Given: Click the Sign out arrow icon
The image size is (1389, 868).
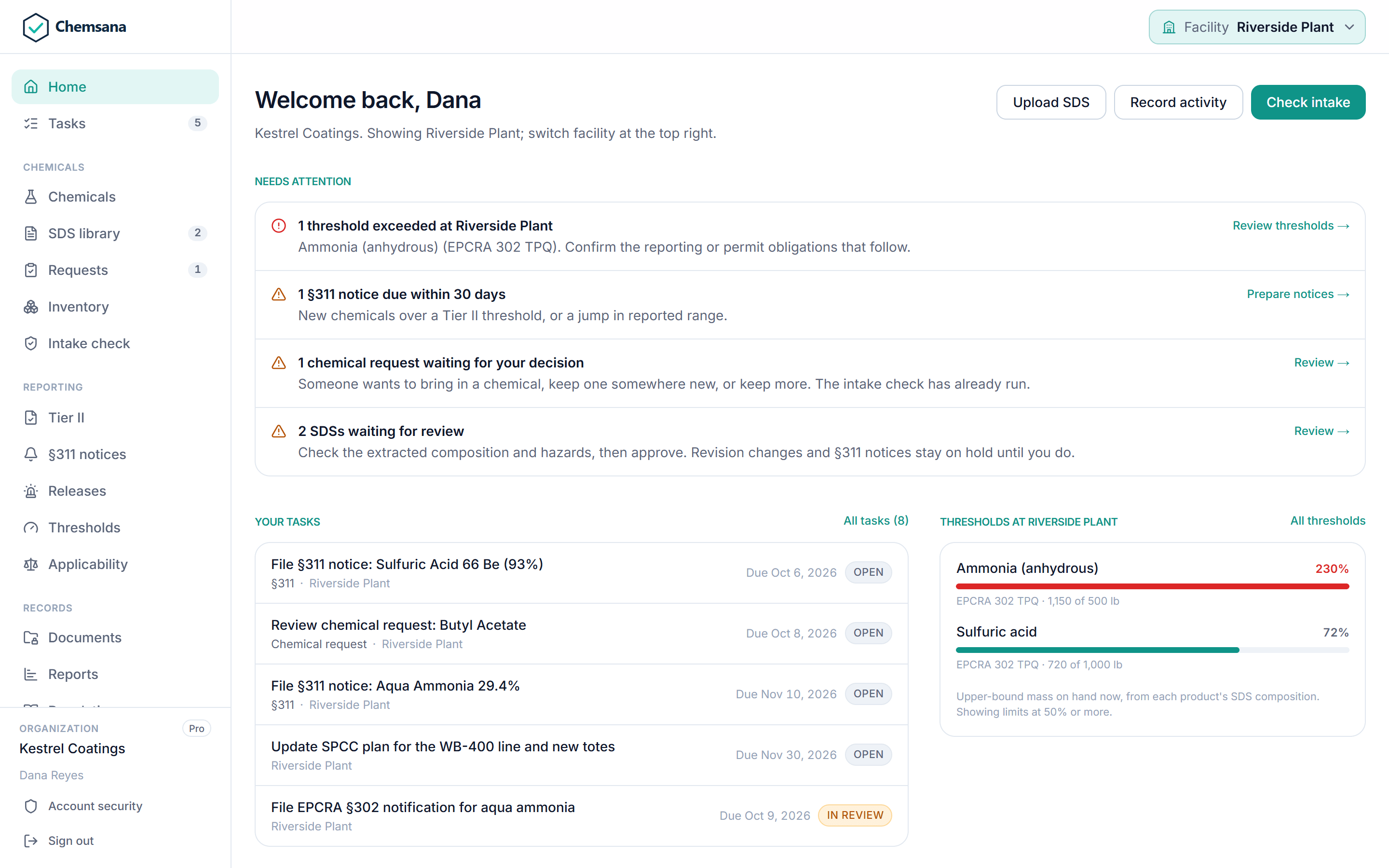Looking at the screenshot, I should pyautogui.click(x=31, y=841).
